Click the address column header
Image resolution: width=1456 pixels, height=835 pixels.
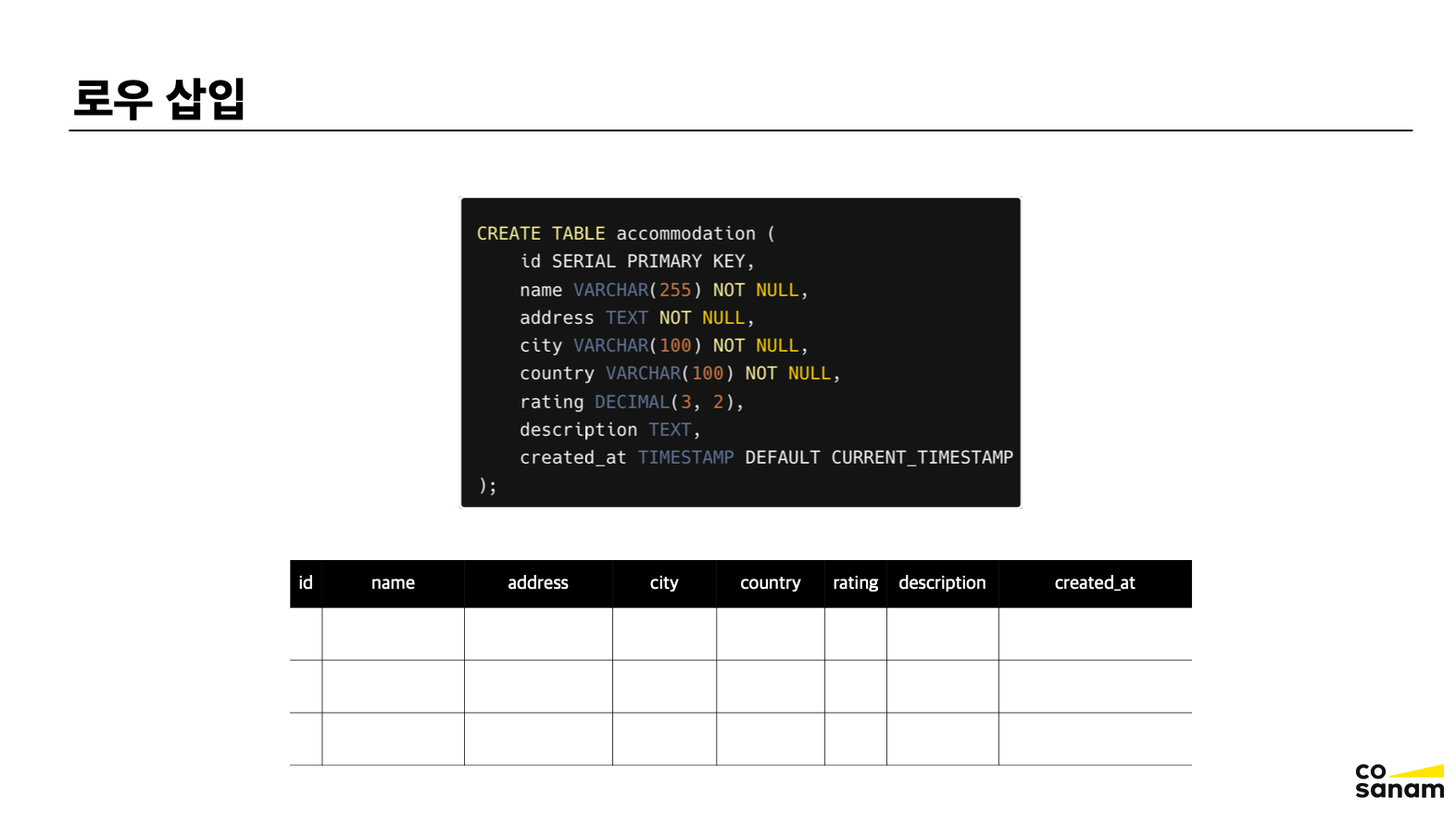[537, 583]
